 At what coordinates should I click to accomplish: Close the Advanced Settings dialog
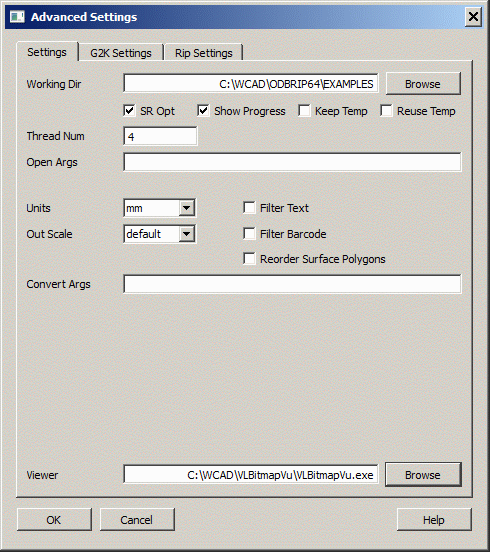coord(473,17)
